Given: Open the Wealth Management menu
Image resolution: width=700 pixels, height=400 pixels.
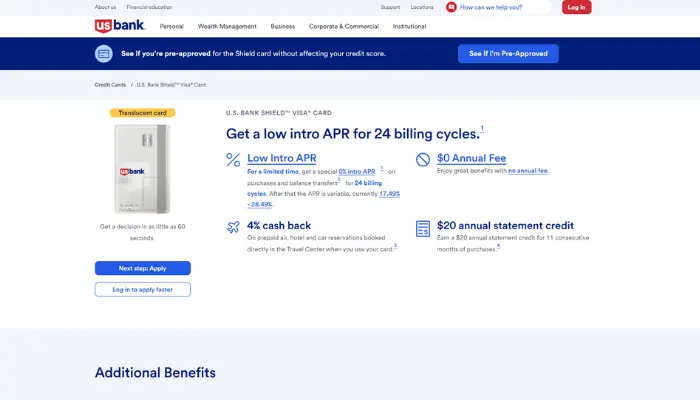Looking at the screenshot, I should [x=227, y=27].
